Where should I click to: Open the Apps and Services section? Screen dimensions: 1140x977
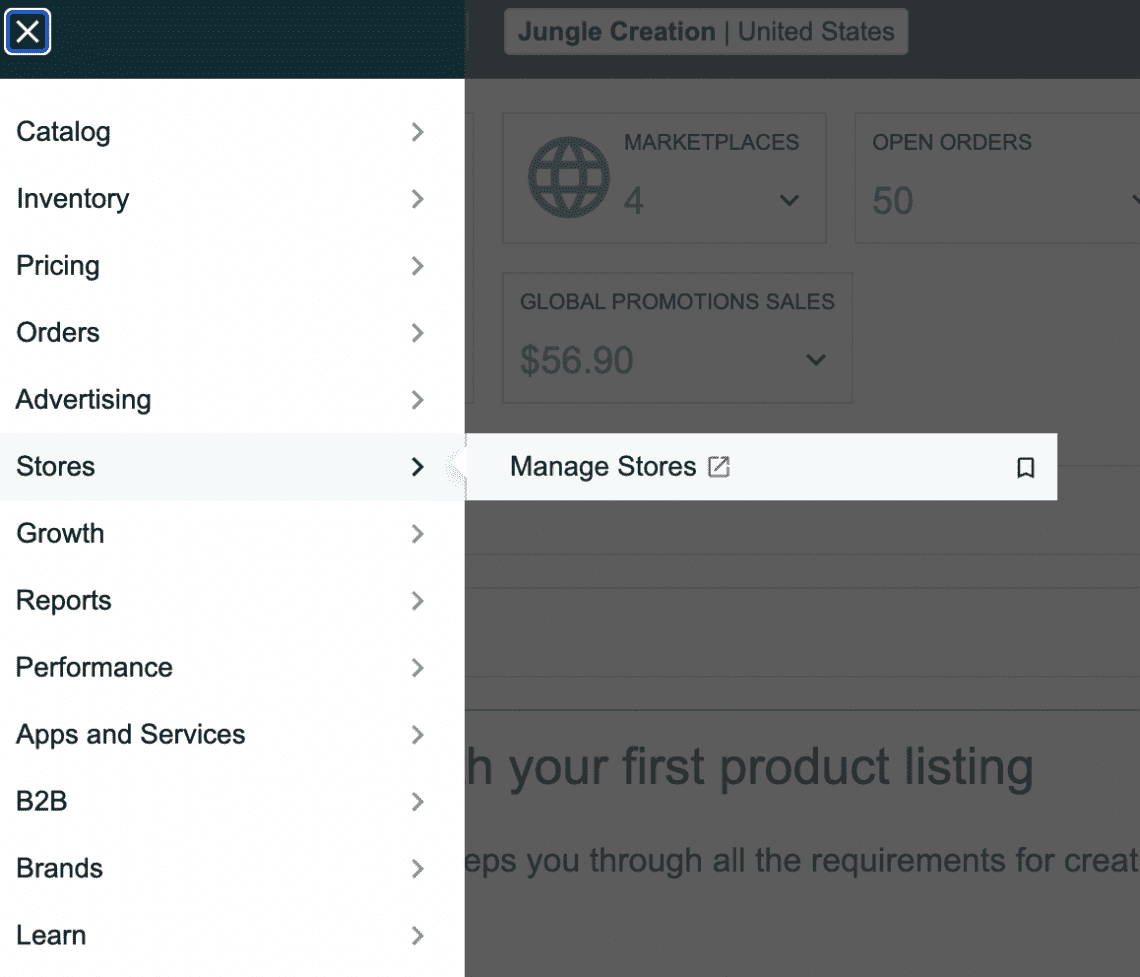coord(130,734)
